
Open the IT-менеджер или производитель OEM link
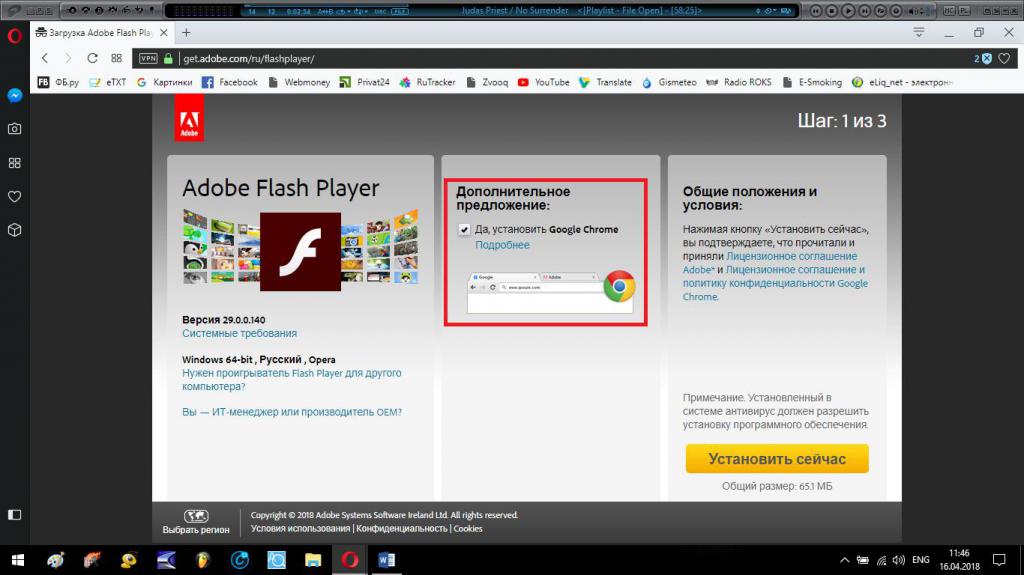coord(292,412)
